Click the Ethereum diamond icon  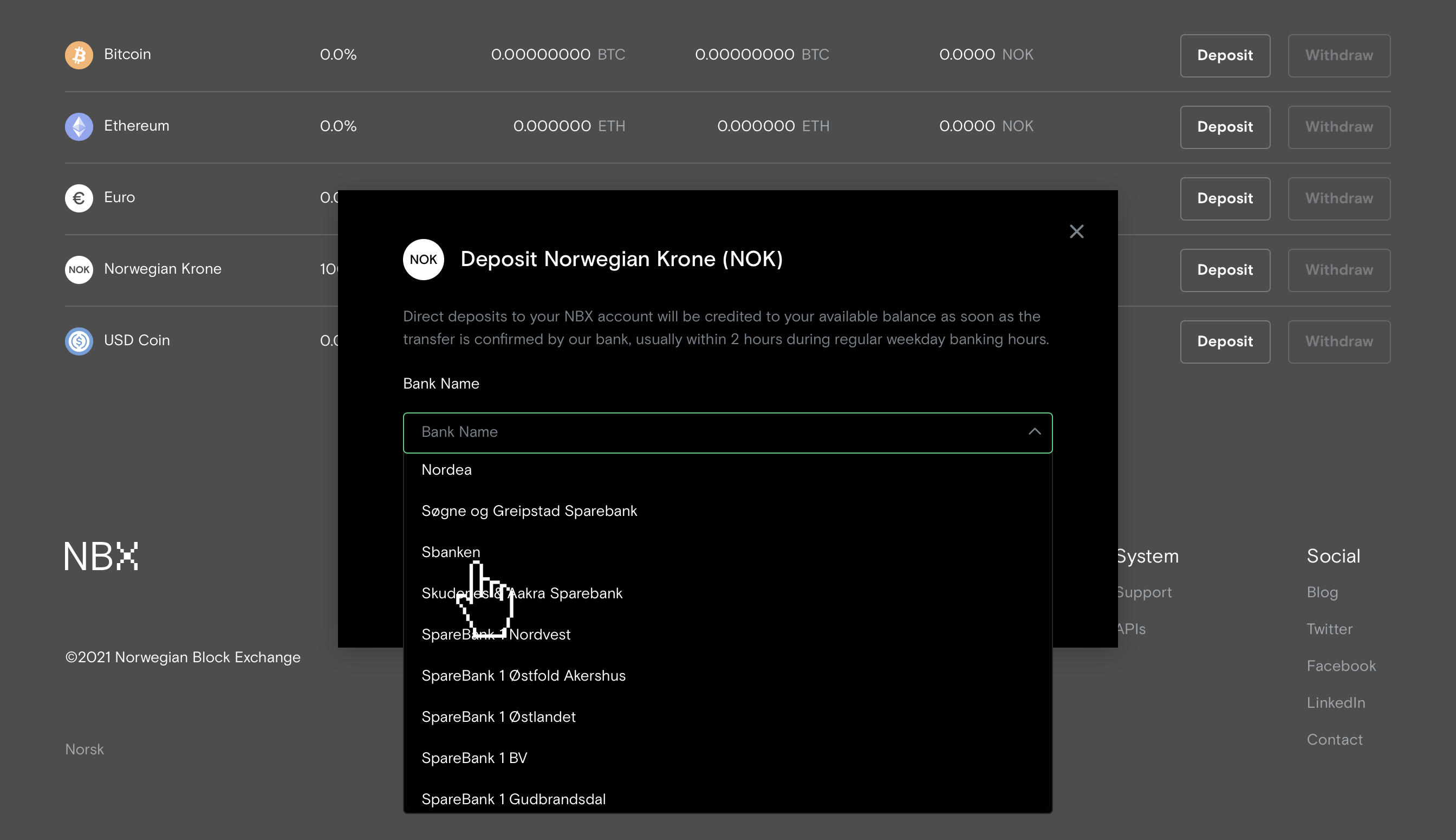point(79,126)
